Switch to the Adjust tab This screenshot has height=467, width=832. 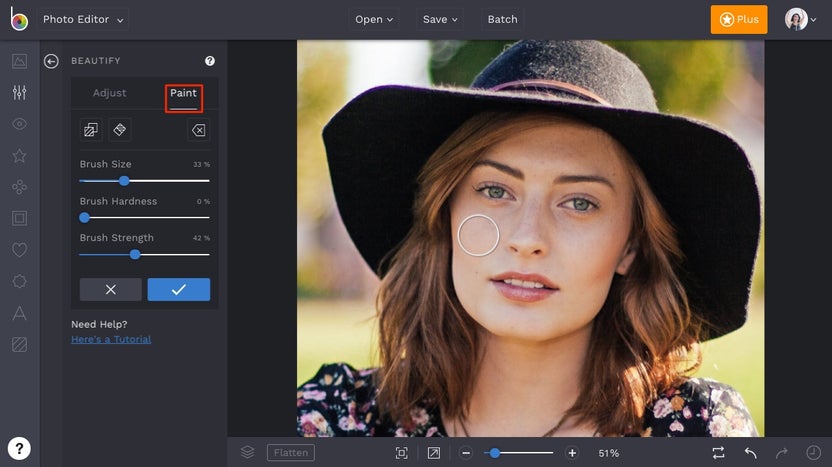click(x=110, y=93)
